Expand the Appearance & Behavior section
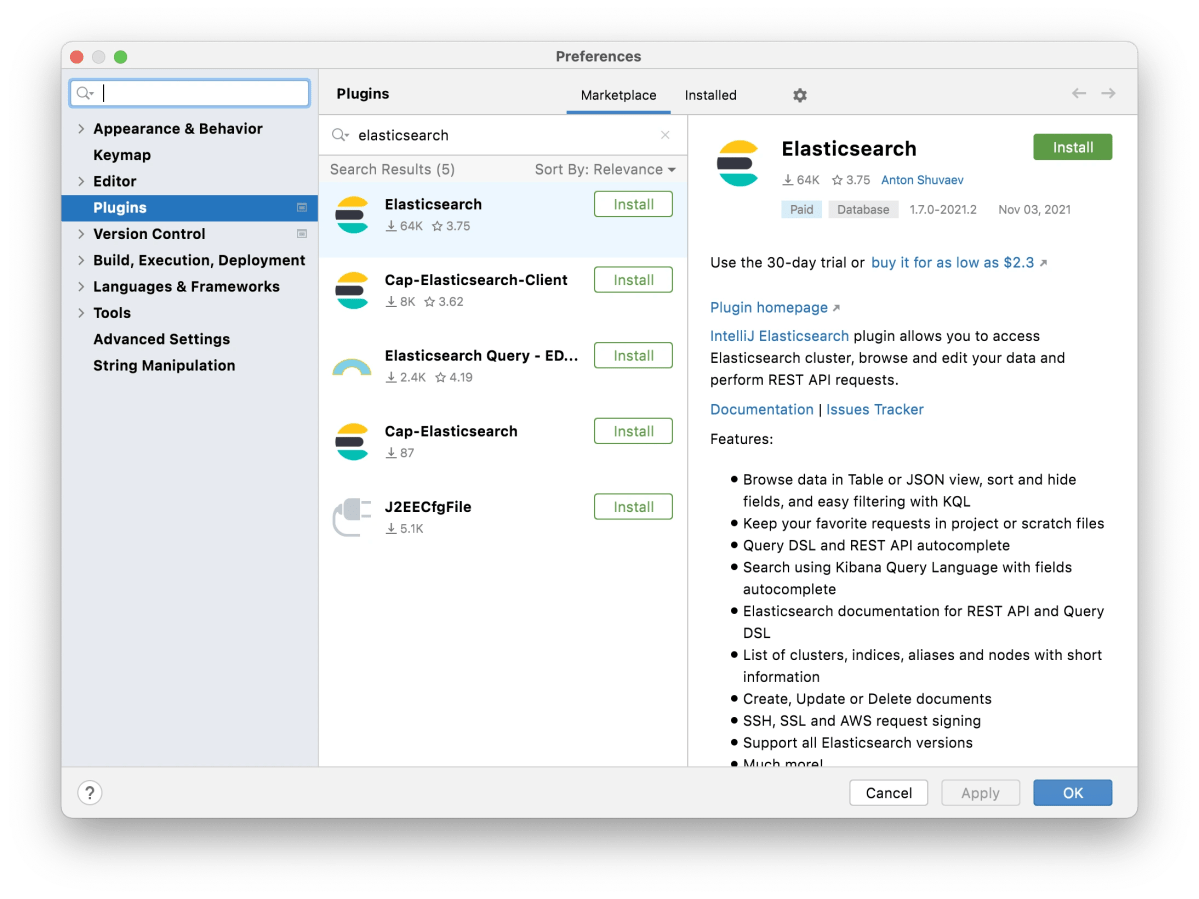 [x=81, y=129]
